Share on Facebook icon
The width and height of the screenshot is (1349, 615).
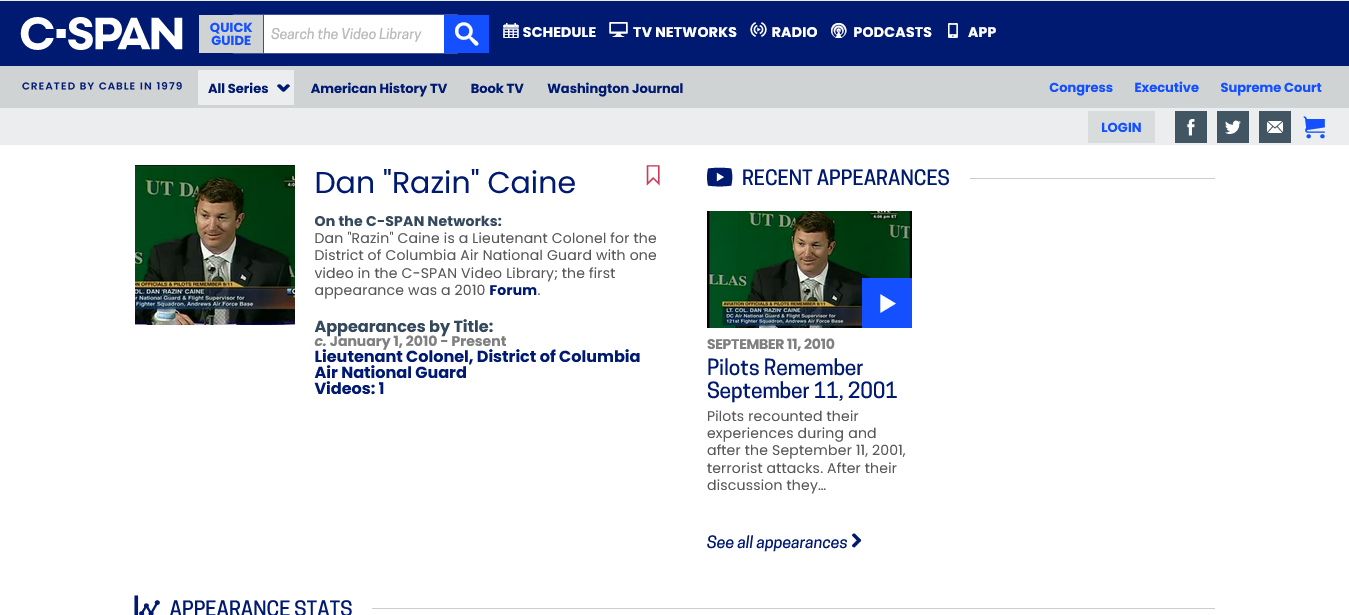[x=1191, y=127]
